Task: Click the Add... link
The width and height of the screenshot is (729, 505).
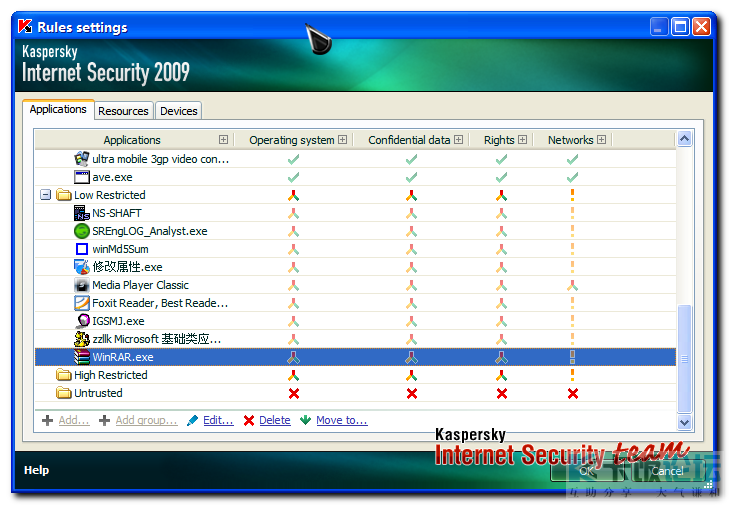Action: [x=74, y=420]
